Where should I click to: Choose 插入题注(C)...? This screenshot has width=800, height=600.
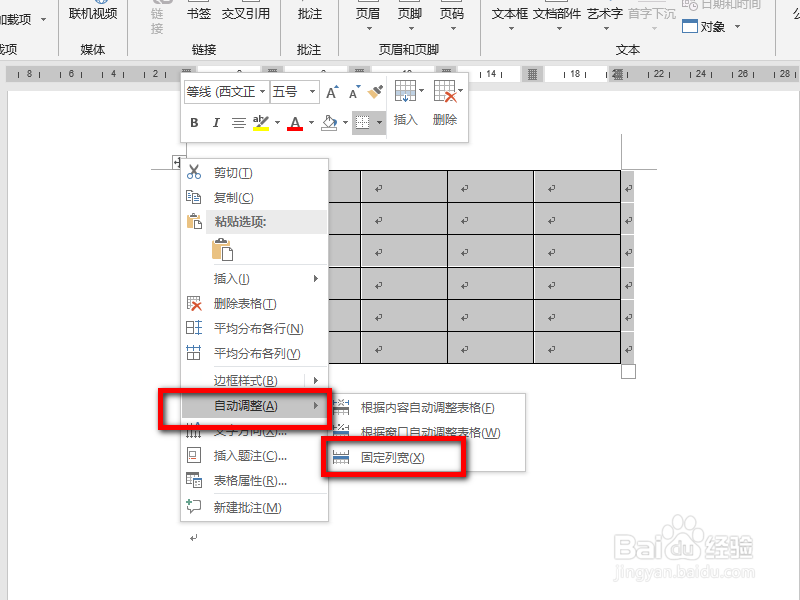point(255,456)
